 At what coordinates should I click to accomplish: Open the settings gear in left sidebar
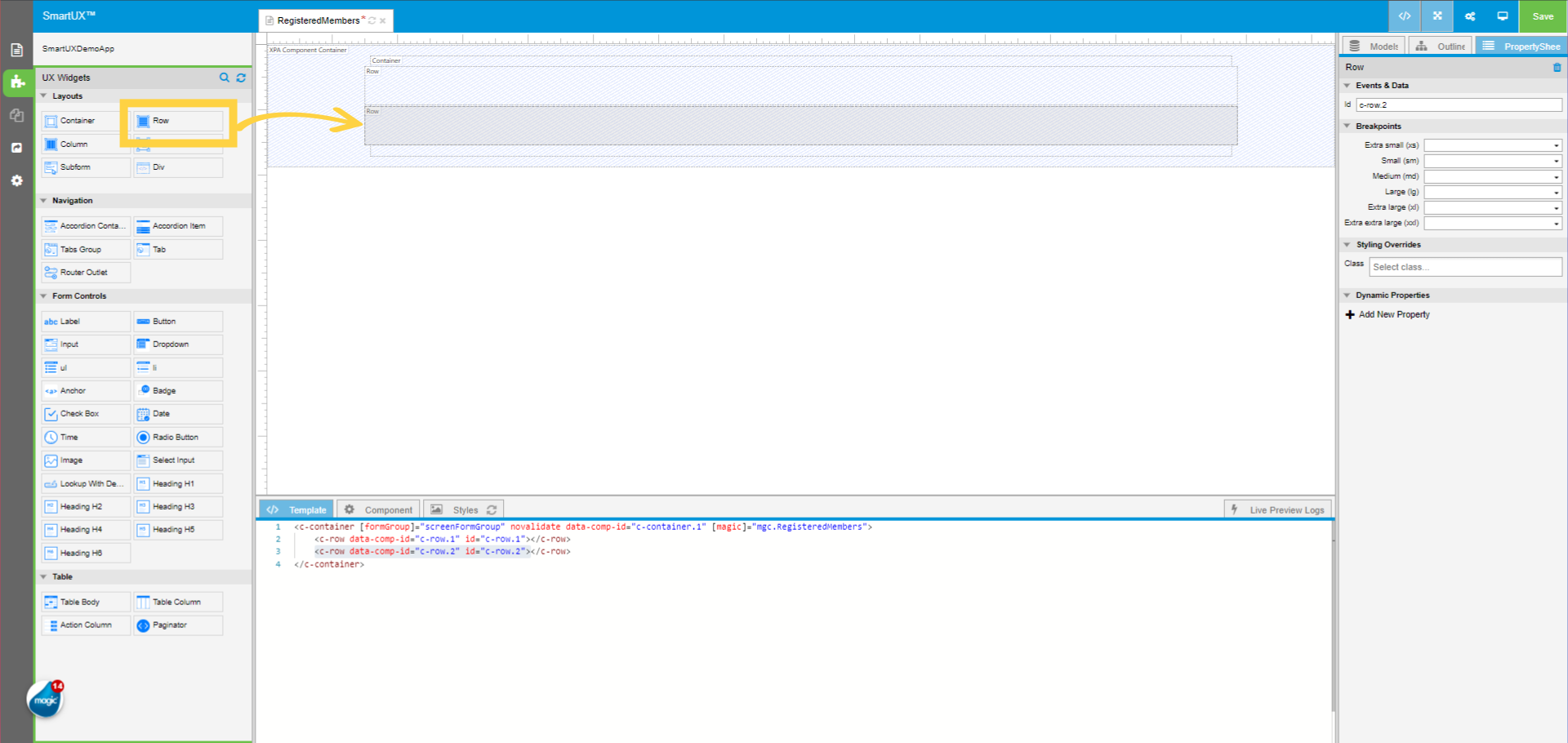[x=16, y=180]
